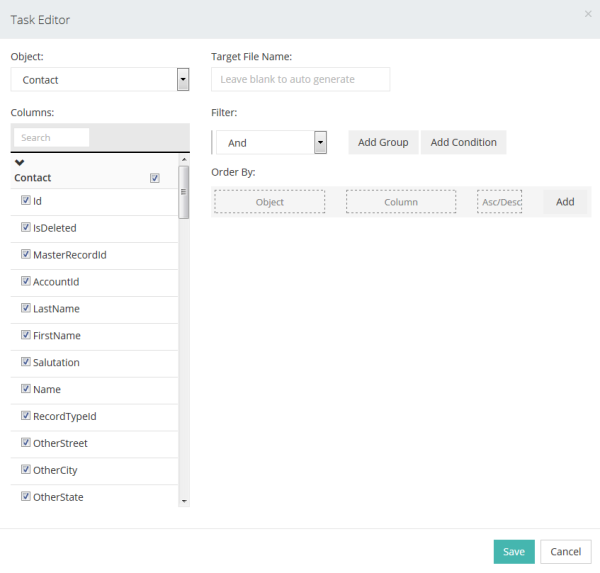Viewport: 600px width, 573px height.
Task: Click the columns Search box
Action: (54, 138)
